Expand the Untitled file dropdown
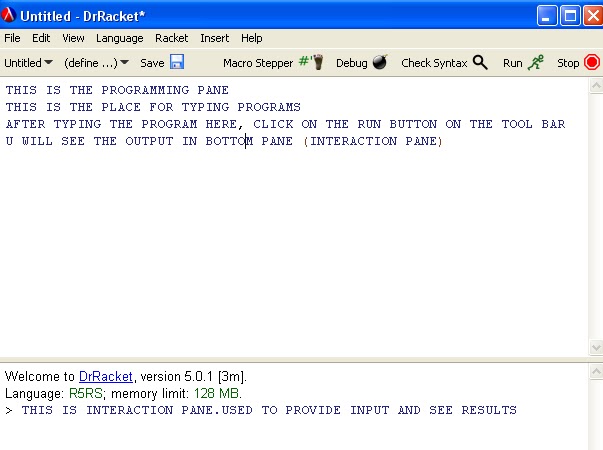This screenshot has height=450, width=603. pyautogui.click(x=28, y=63)
